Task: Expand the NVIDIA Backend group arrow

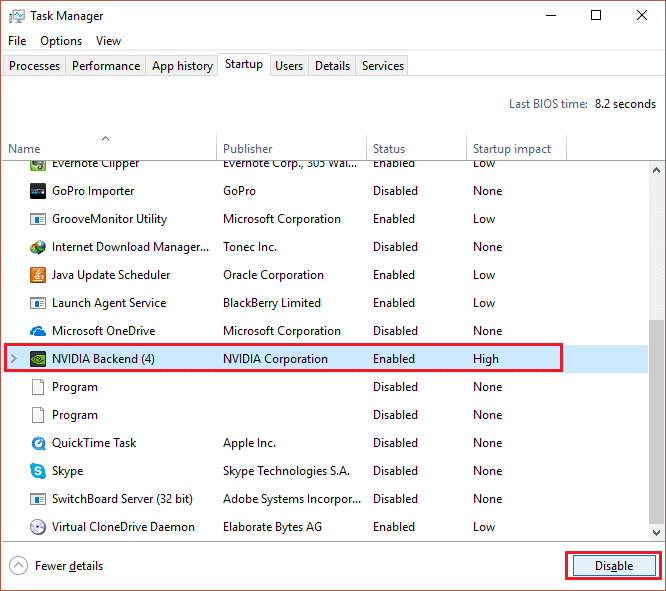Action: (x=13, y=359)
